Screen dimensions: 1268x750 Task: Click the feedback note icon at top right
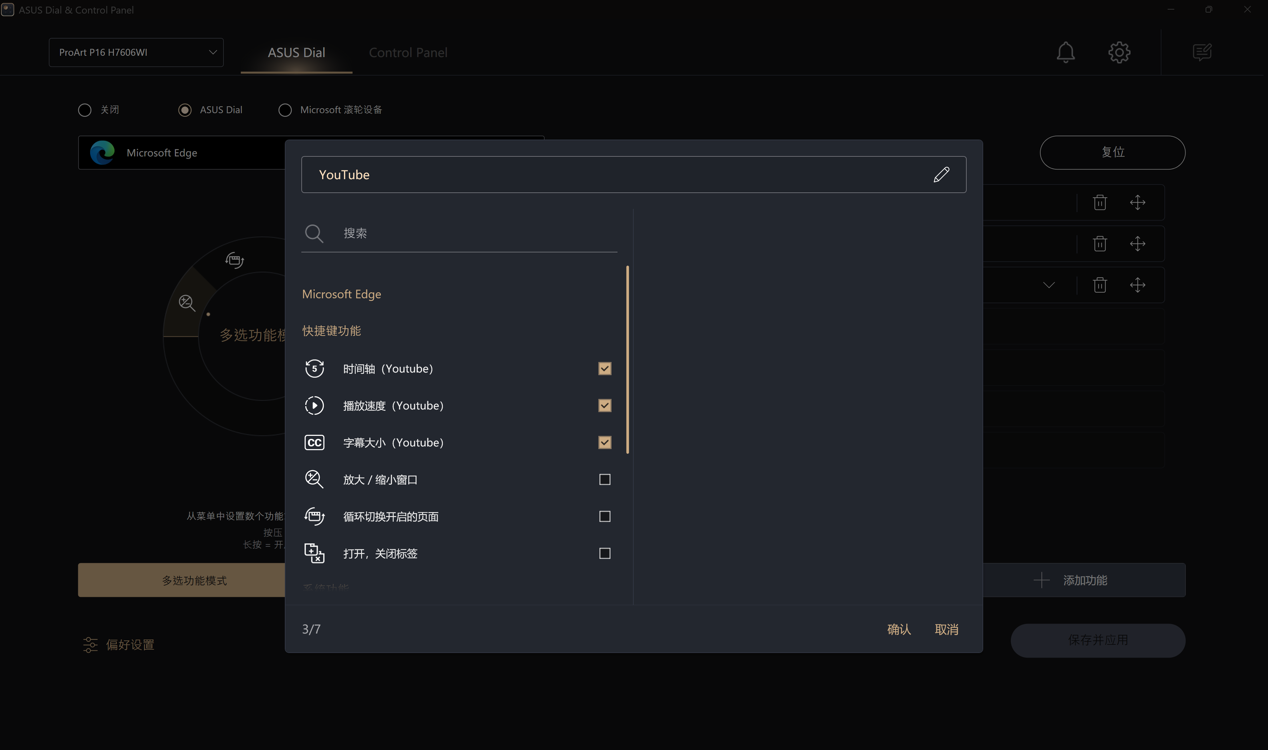point(1202,52)
